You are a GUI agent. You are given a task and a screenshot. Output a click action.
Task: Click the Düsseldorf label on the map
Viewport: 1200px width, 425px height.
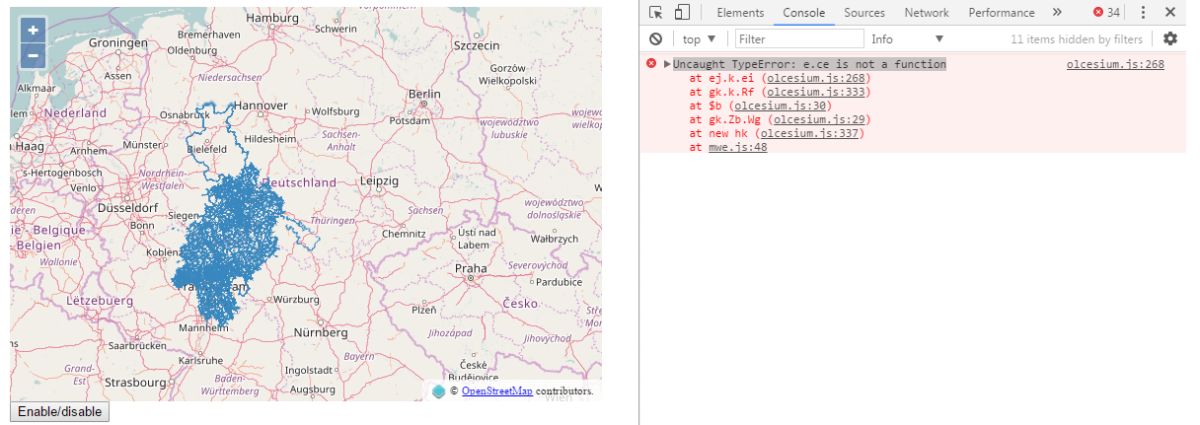point(129,207)
